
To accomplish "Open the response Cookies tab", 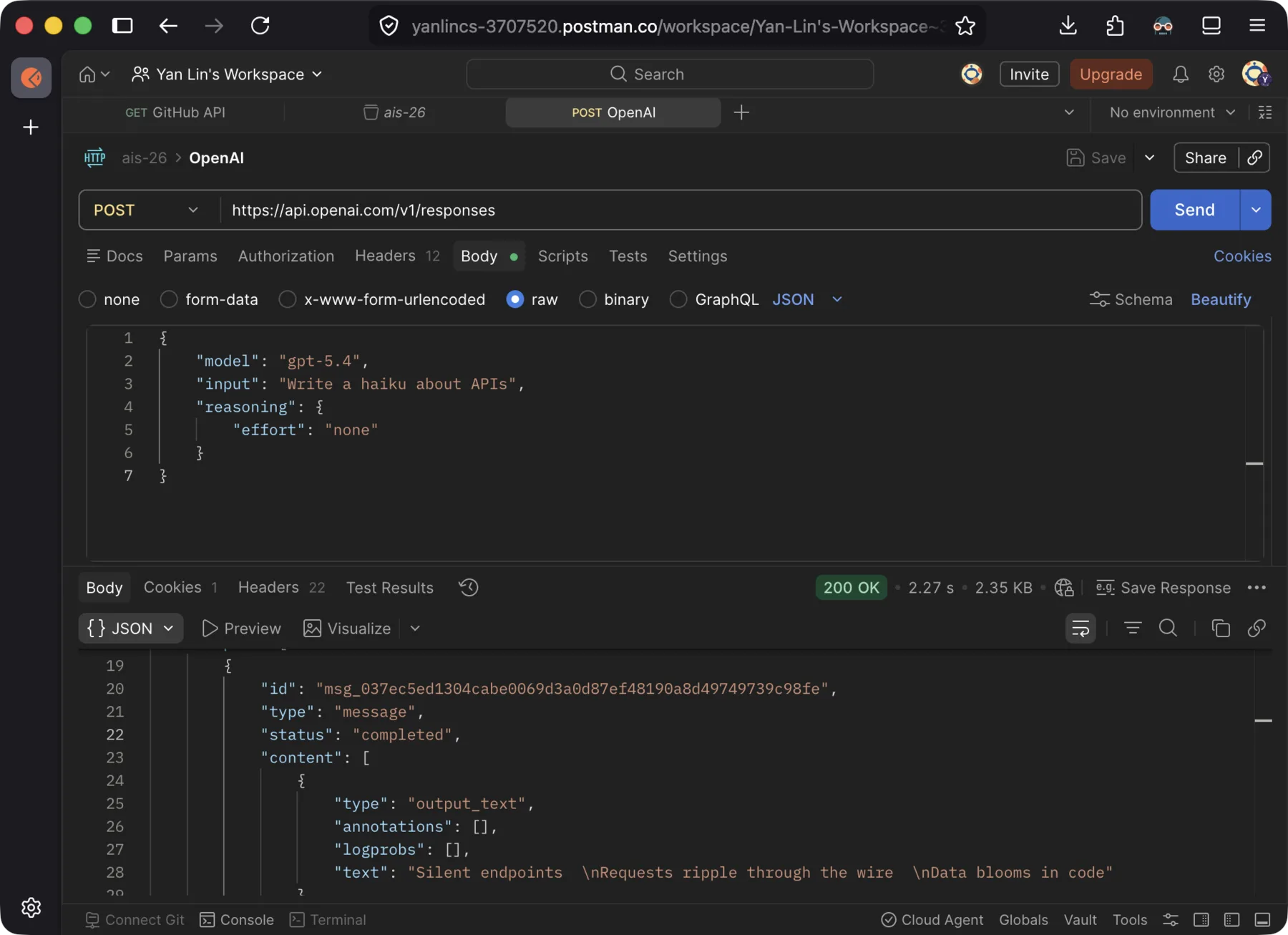I will coord(180,588).
